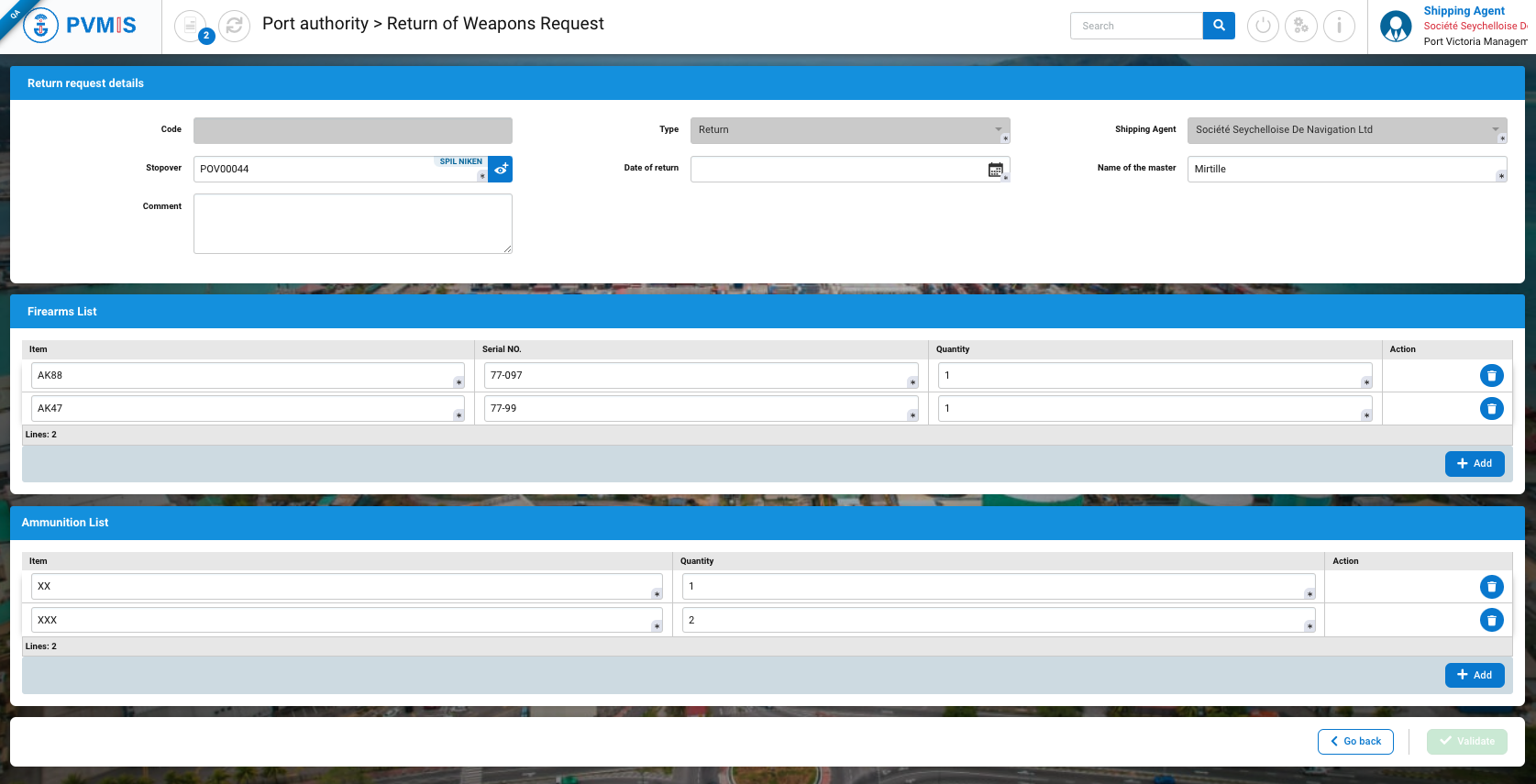Click the Go back button
This screenshot has height=784, width=1536.
point(1355,742)
